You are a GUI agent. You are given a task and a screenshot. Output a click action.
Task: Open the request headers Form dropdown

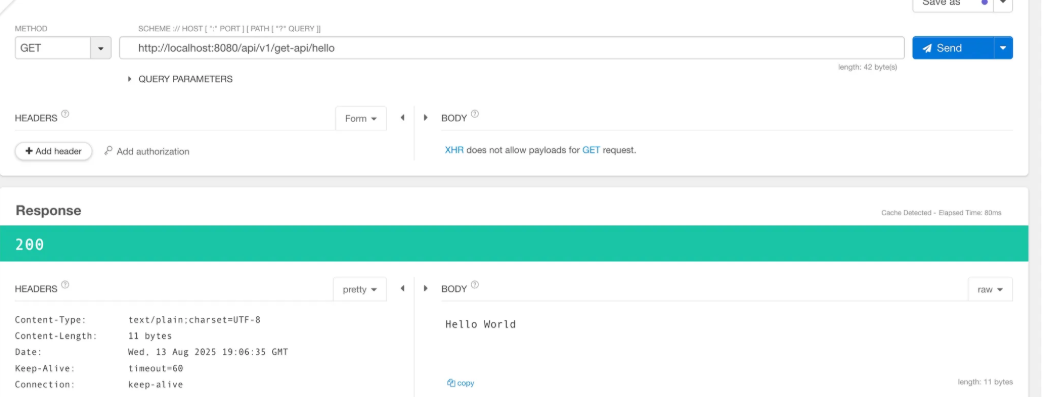(x=361, y=118)
